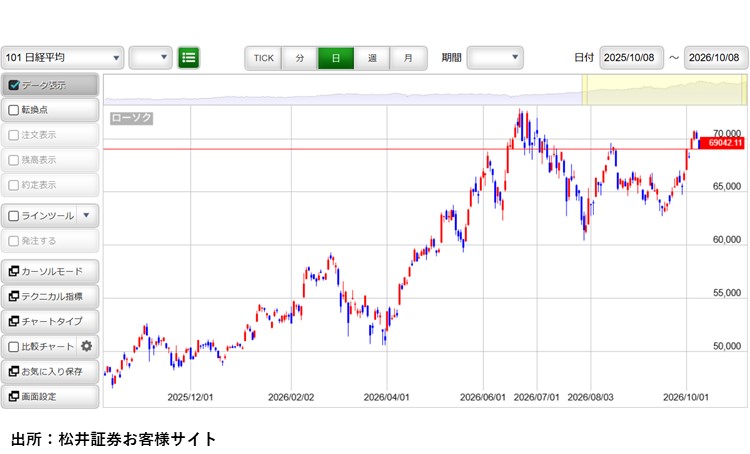Open the empty dropdown beside symbol selector

click(x=151, y=58)
